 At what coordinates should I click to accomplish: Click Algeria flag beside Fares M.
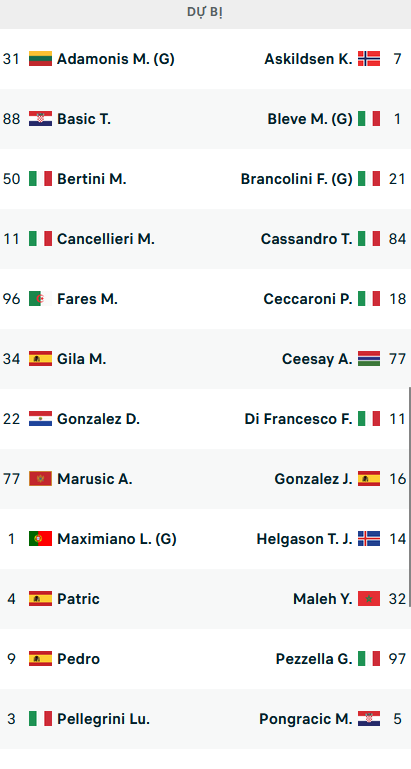pyautogui.click(x=40, y=299)
